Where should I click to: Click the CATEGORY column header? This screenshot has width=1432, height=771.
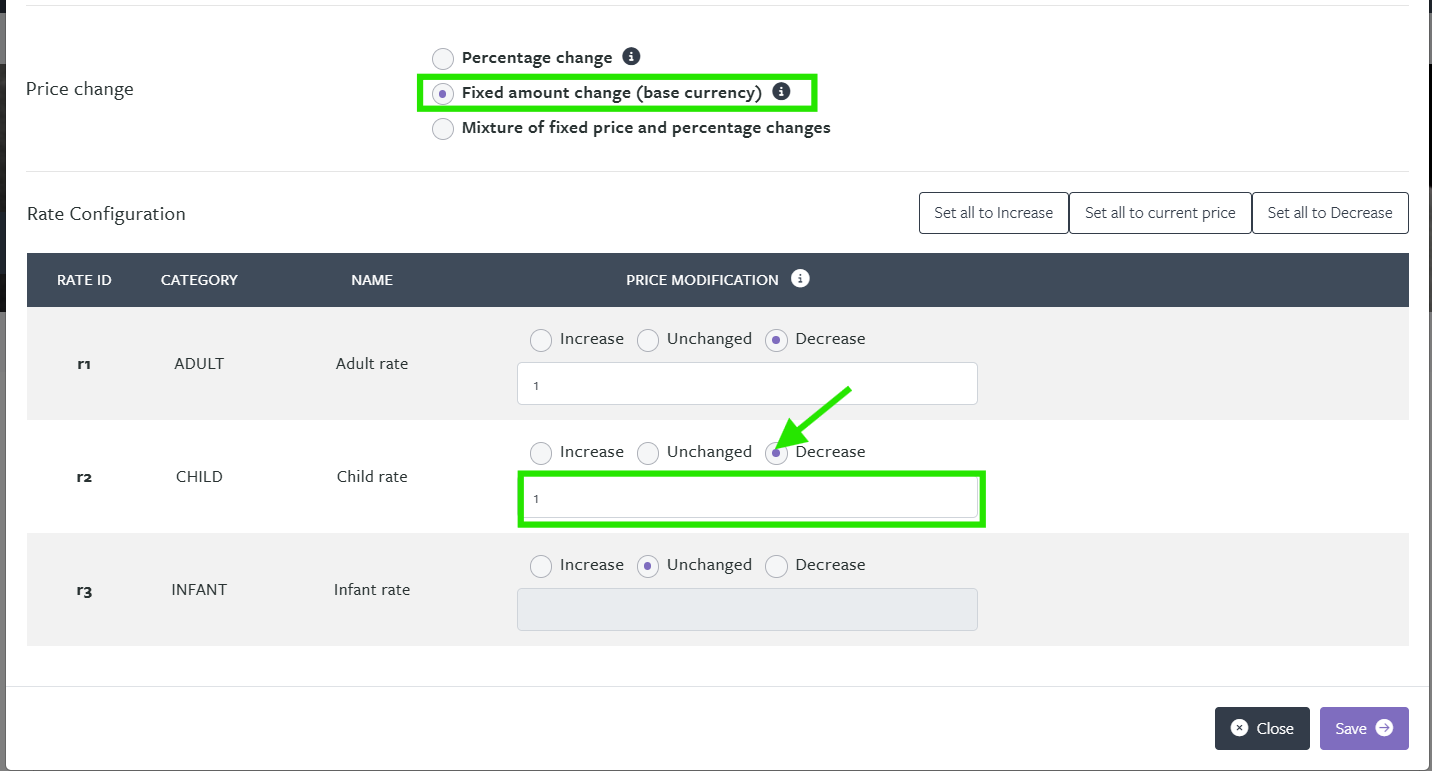pos(199,280)
